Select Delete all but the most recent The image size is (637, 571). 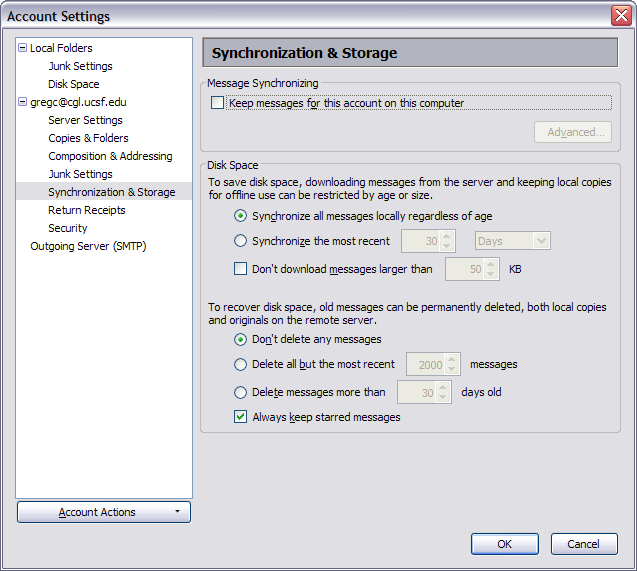pyautogui.click(x=240, y=365)
